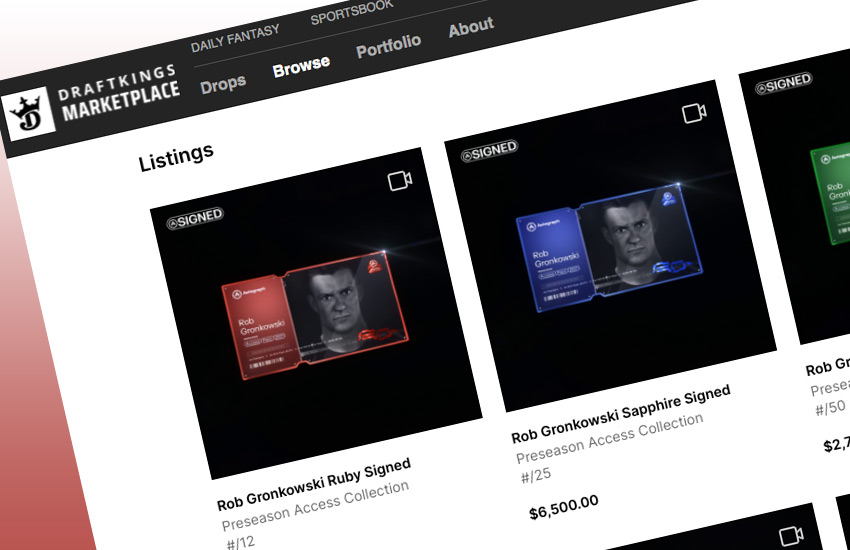850x550 pixels.
Task: Switch to Sportsbook
Action: (351, 12)
